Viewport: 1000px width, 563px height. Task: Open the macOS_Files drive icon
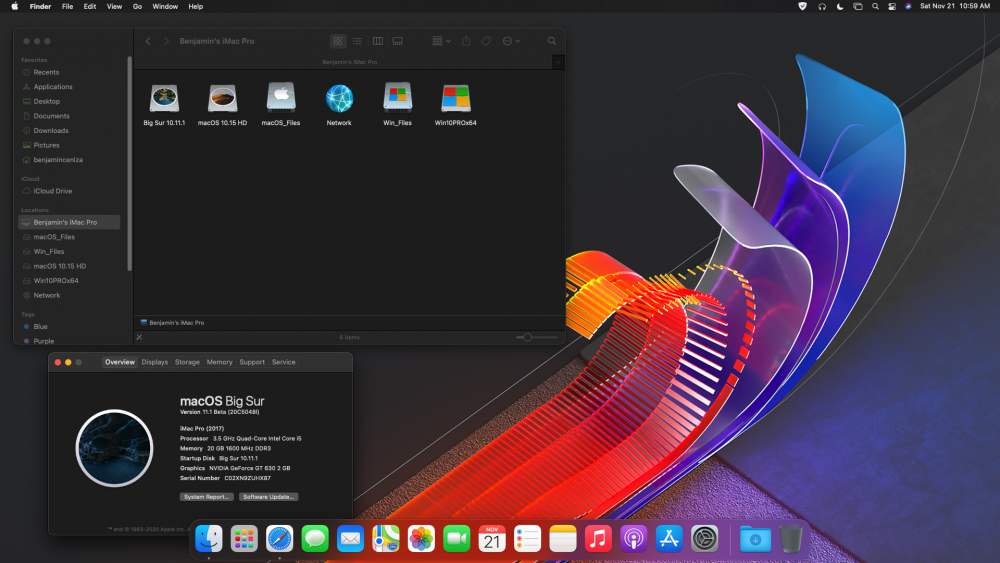(281, 98)
